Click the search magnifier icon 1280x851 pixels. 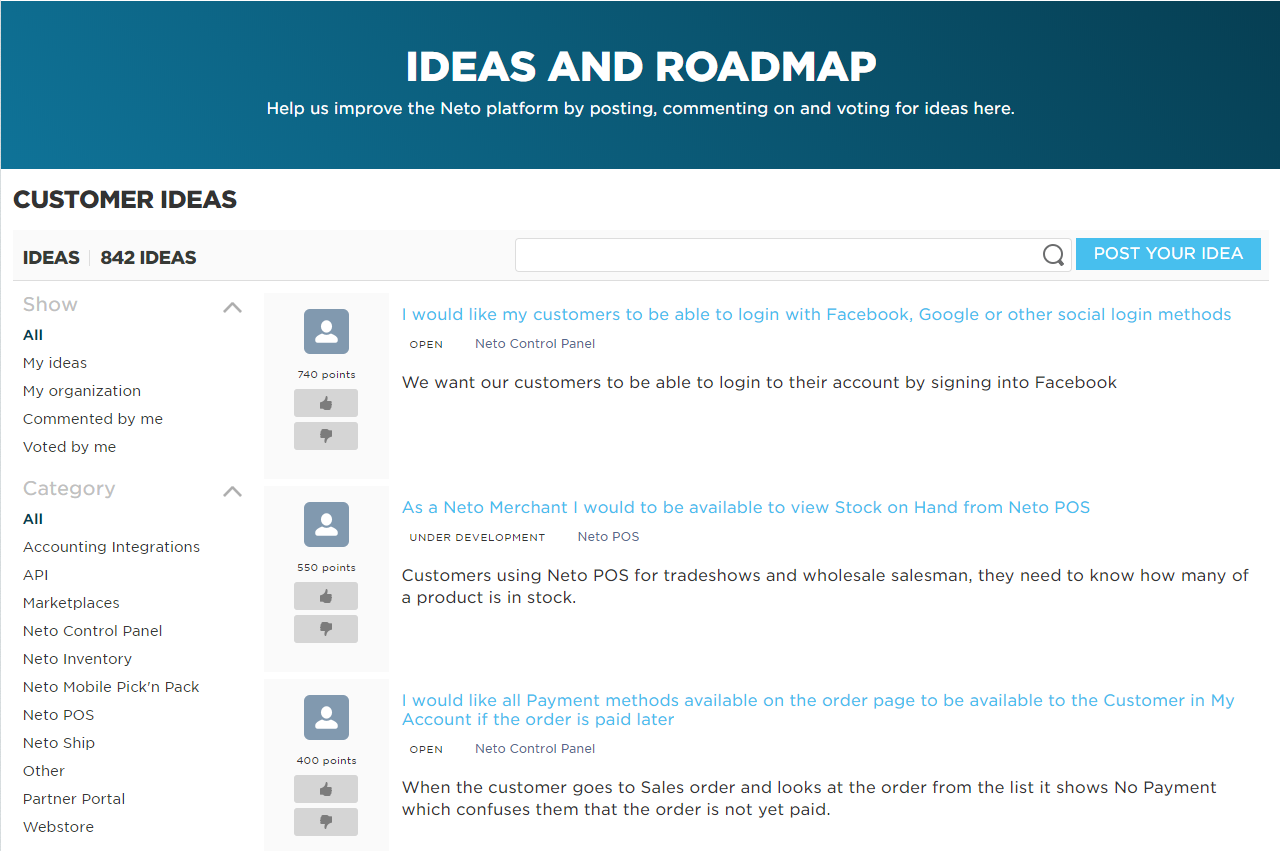[x=1053, y=256]
